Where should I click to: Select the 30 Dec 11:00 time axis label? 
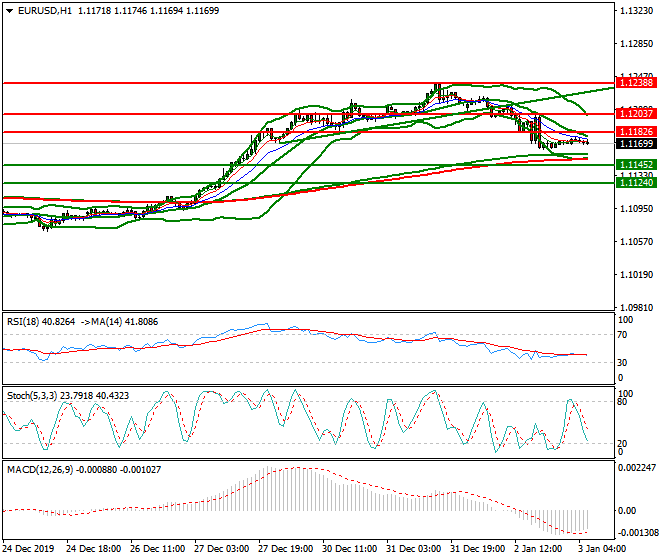350,549
